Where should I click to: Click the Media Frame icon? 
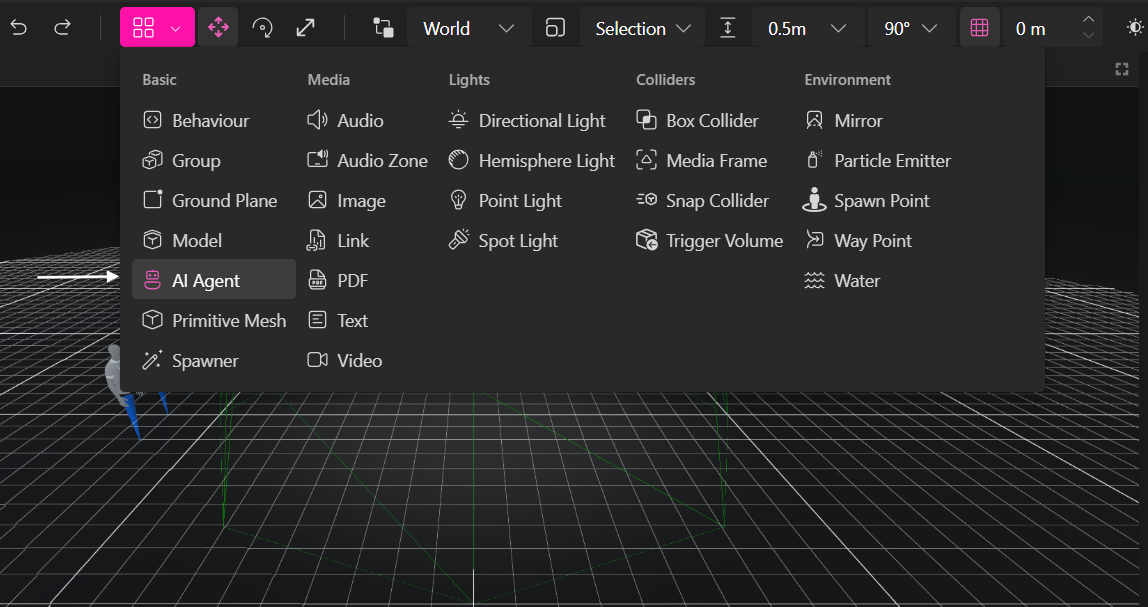tap(646, 160)
